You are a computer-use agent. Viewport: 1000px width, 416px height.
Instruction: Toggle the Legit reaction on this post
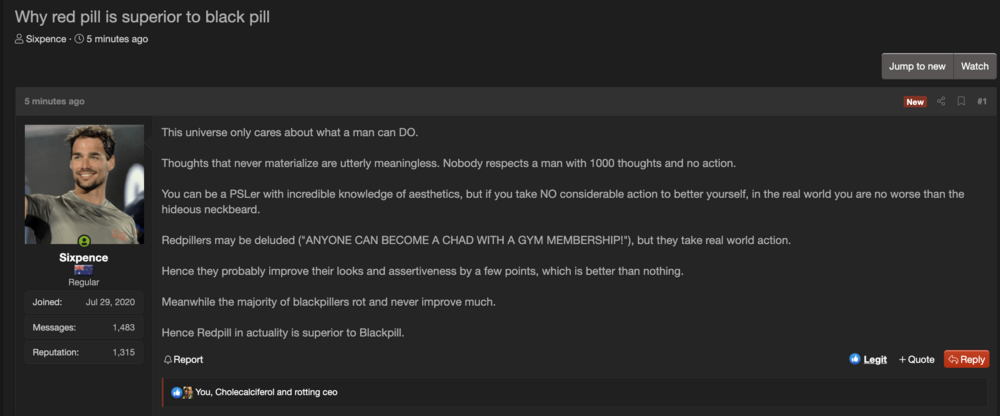coord(868,359)
